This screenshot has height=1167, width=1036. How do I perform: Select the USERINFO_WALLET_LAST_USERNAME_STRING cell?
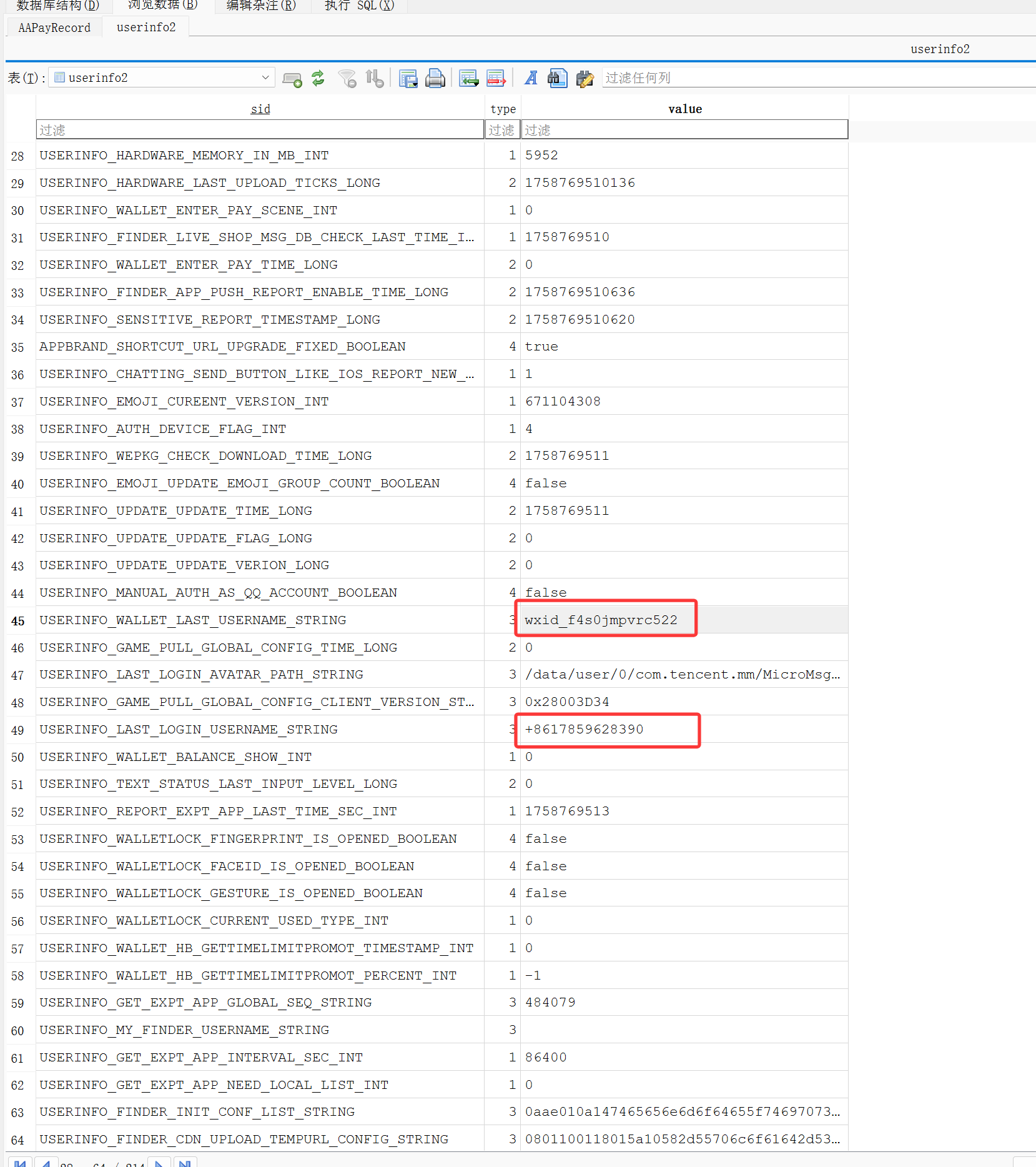[260, 620]
